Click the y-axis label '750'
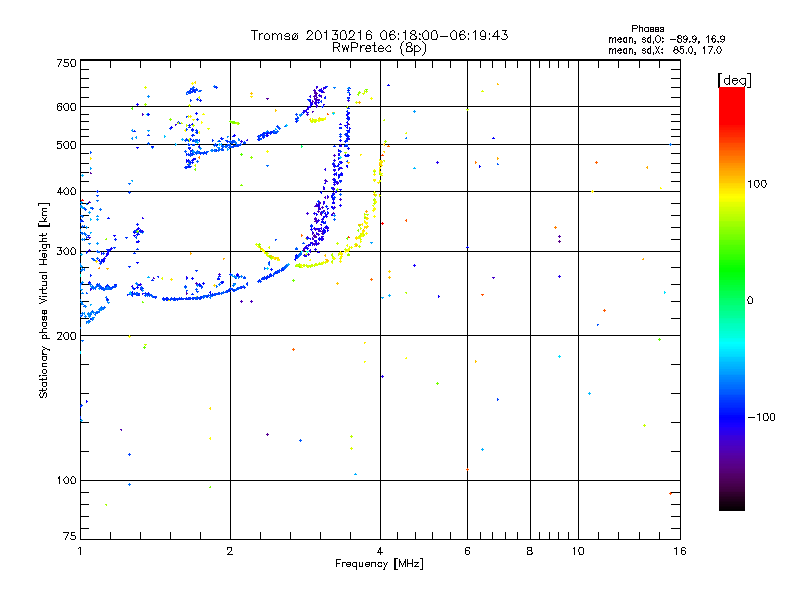The image size is (800, 600). 66,63
